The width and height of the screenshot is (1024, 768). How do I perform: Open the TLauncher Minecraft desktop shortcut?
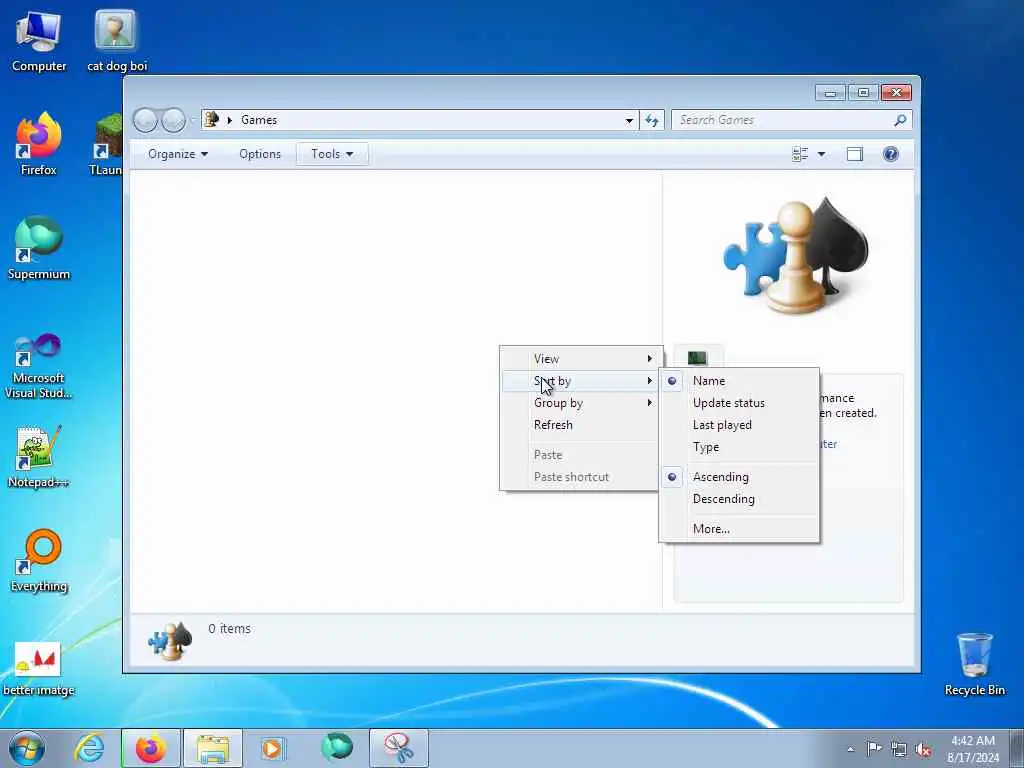click(106, 144)
